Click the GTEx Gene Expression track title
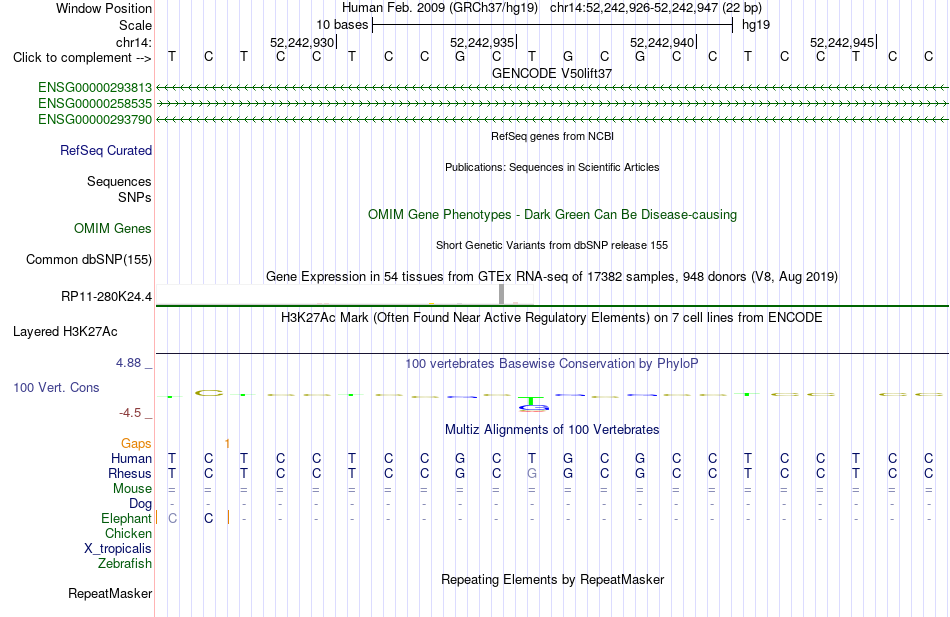 pyautogui.click(x=552, y=277)
